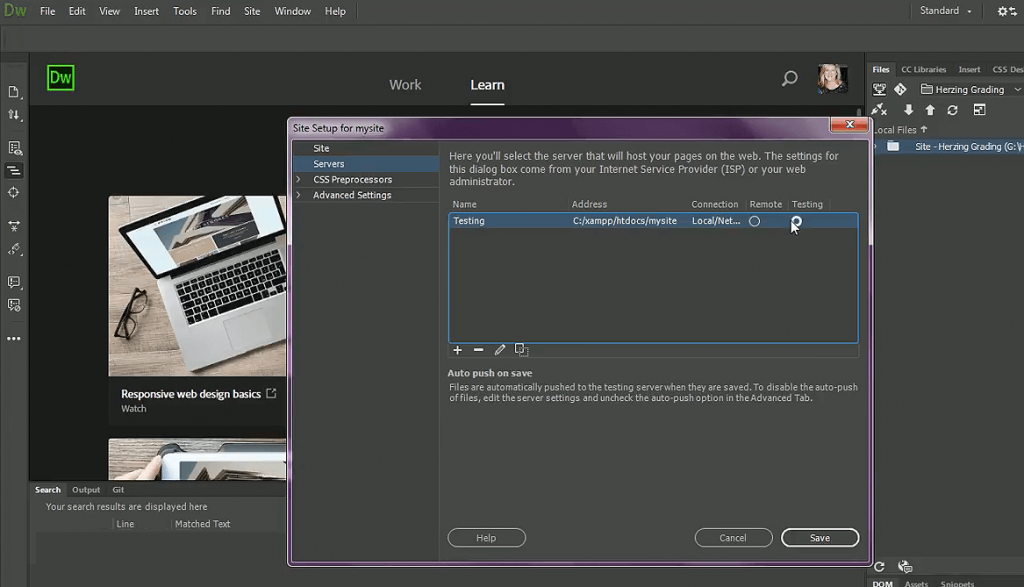Refresh the Local Files list
This screenshot has height=587, width=1024.
[953, 109]
